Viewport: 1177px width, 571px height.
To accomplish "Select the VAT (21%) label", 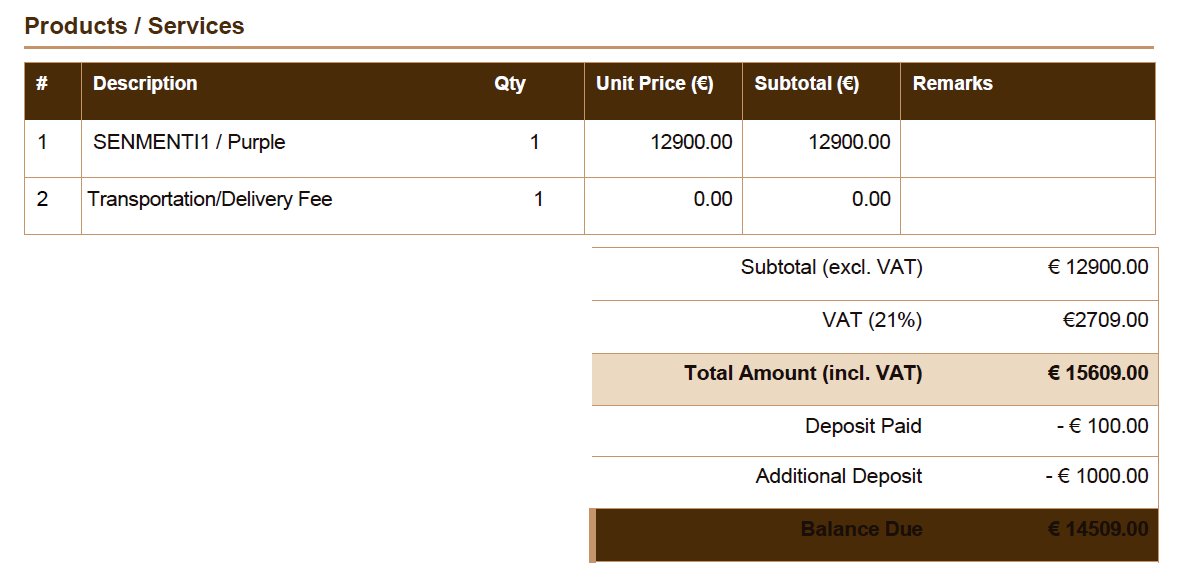I will click(x=872, y=320).
